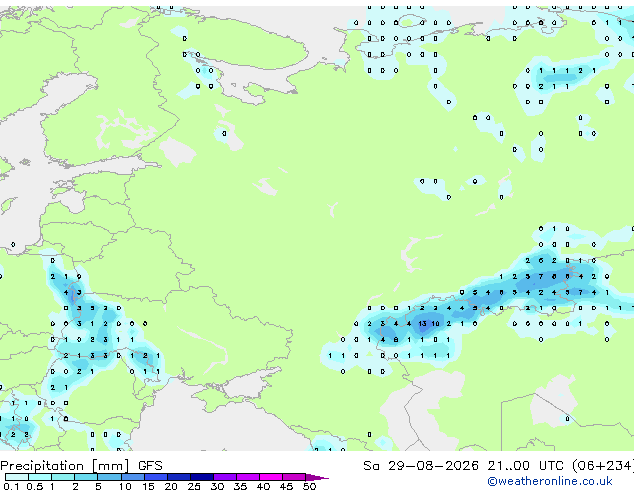Viewport: 634px width, 490px height.
Task: Click the forecast date 'Sa 29-08-2026 21:00 UTC' text
Action: [463, 466]
